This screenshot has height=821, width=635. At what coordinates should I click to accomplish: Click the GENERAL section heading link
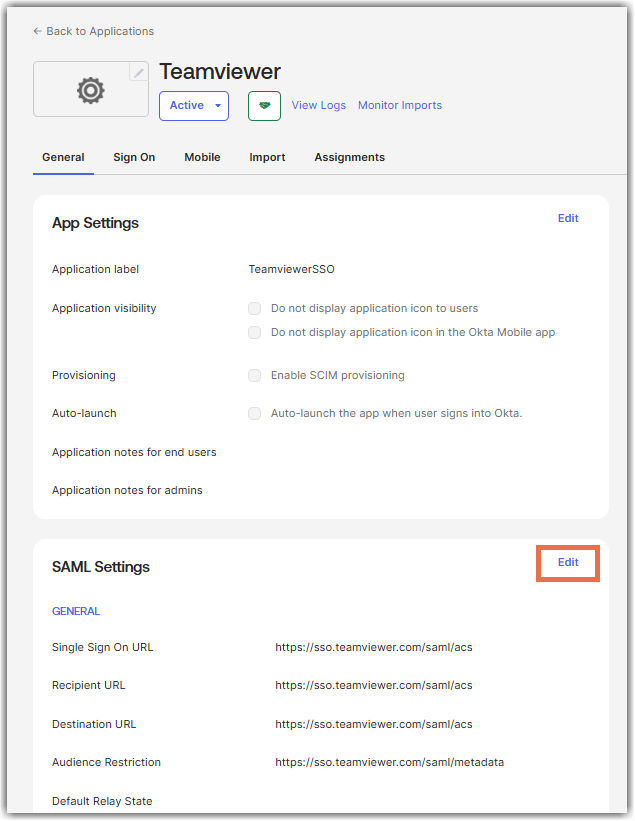click(x=76, y=612)
